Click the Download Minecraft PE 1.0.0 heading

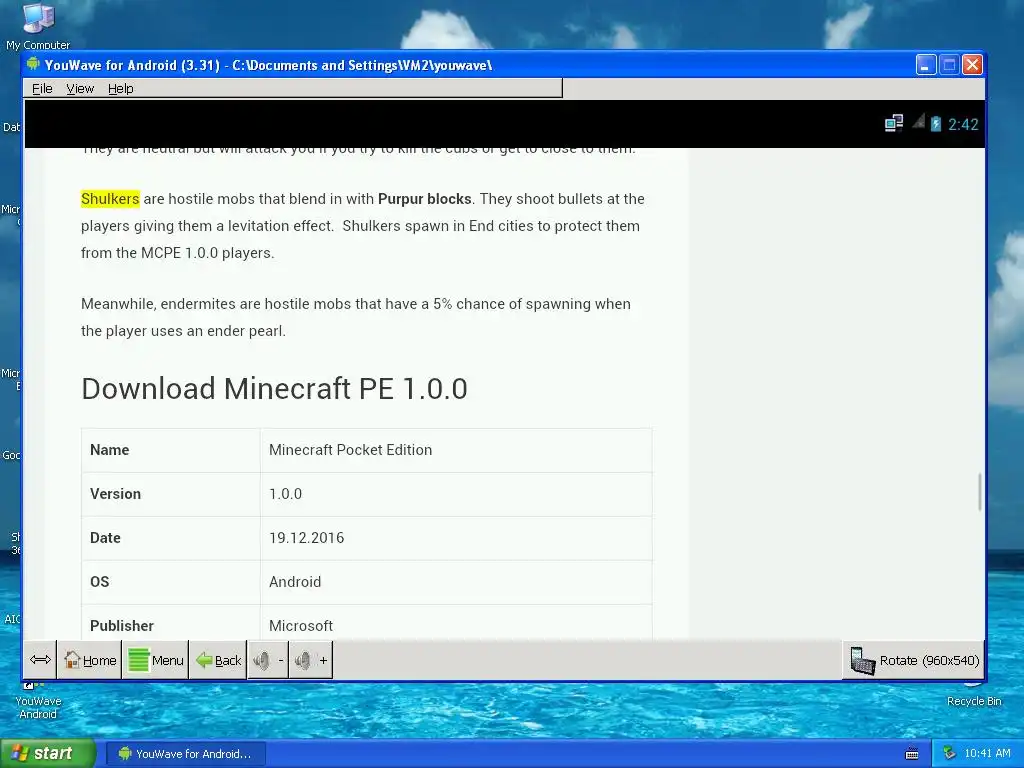click(x=274, y=389)
